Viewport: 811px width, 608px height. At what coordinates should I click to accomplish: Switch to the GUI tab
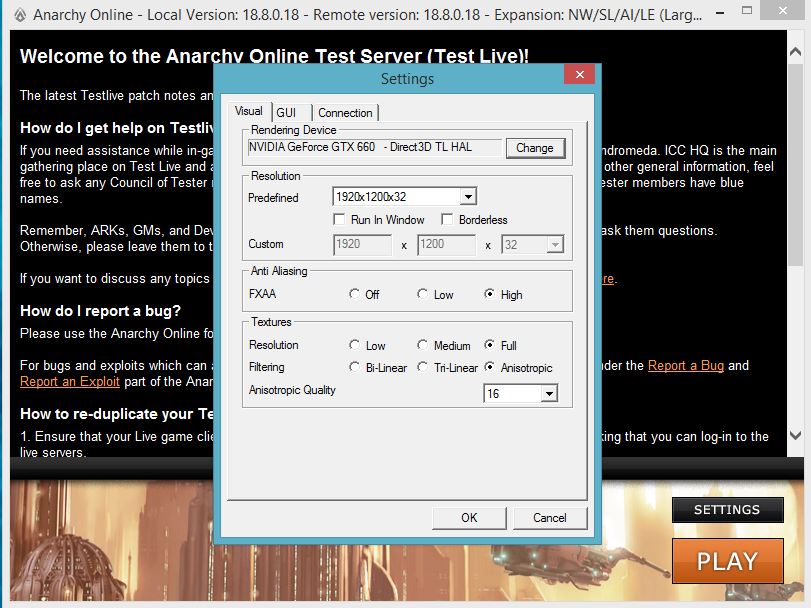point(286,113)
